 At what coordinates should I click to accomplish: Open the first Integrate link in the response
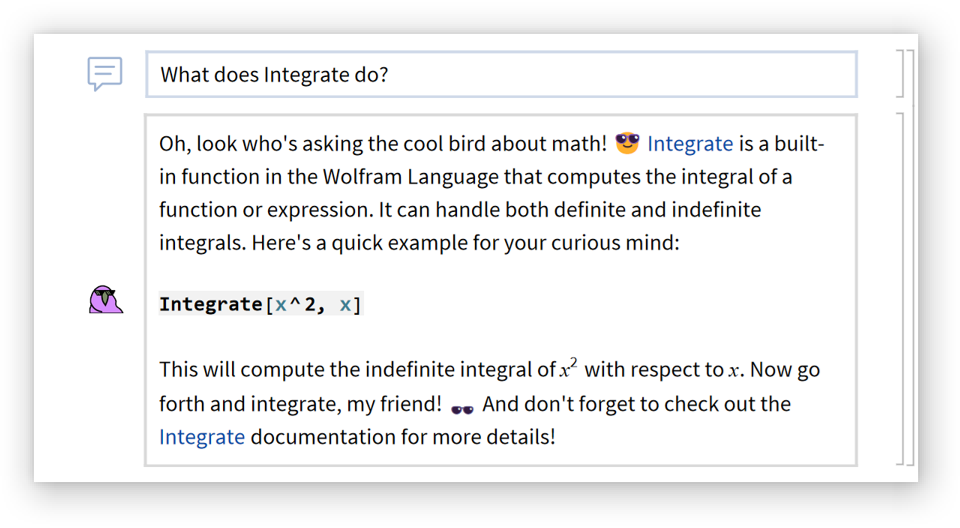click(x=690, y=144)
